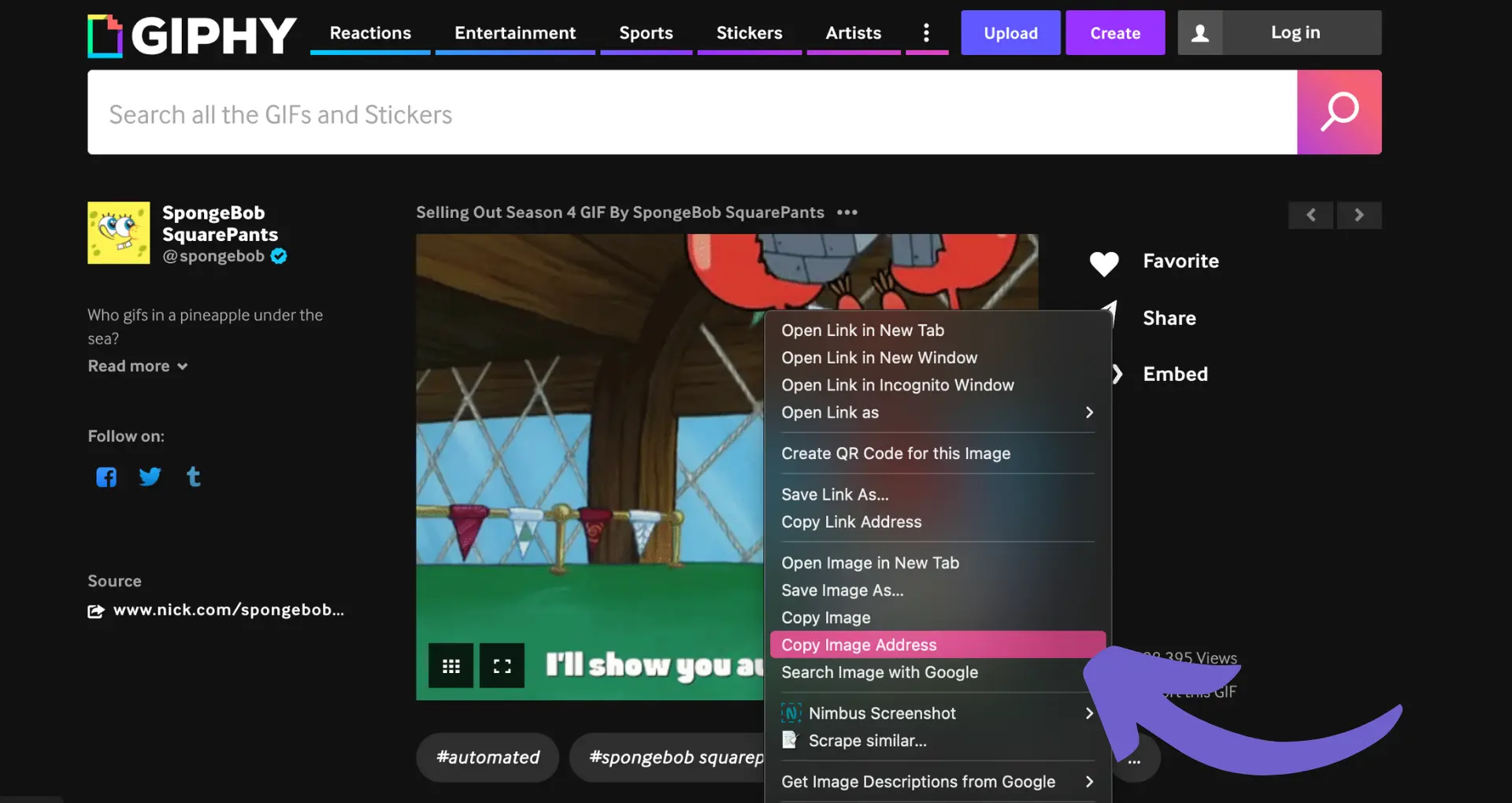Open the Artists category

point(853,33)
